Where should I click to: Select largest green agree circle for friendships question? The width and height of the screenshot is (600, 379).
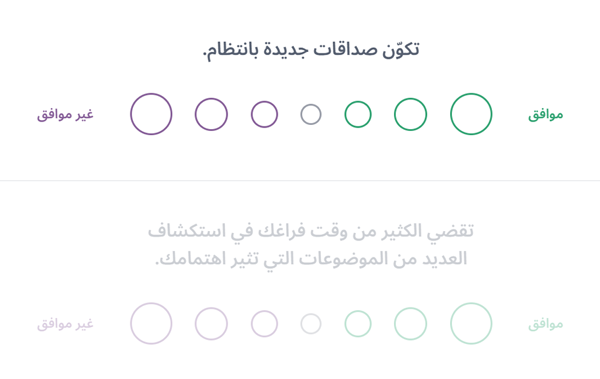[x=471, y=114]
